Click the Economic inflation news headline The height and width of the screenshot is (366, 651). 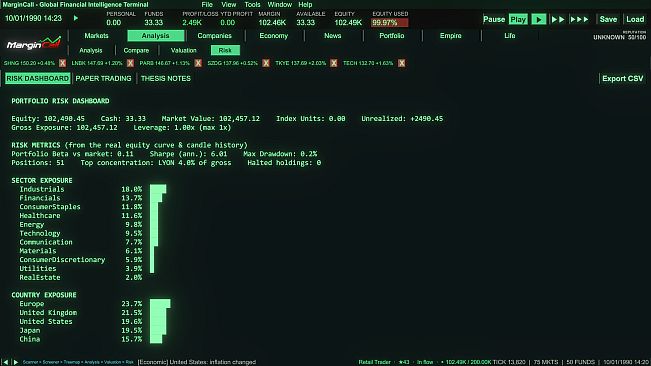click(x=196, y=362)
